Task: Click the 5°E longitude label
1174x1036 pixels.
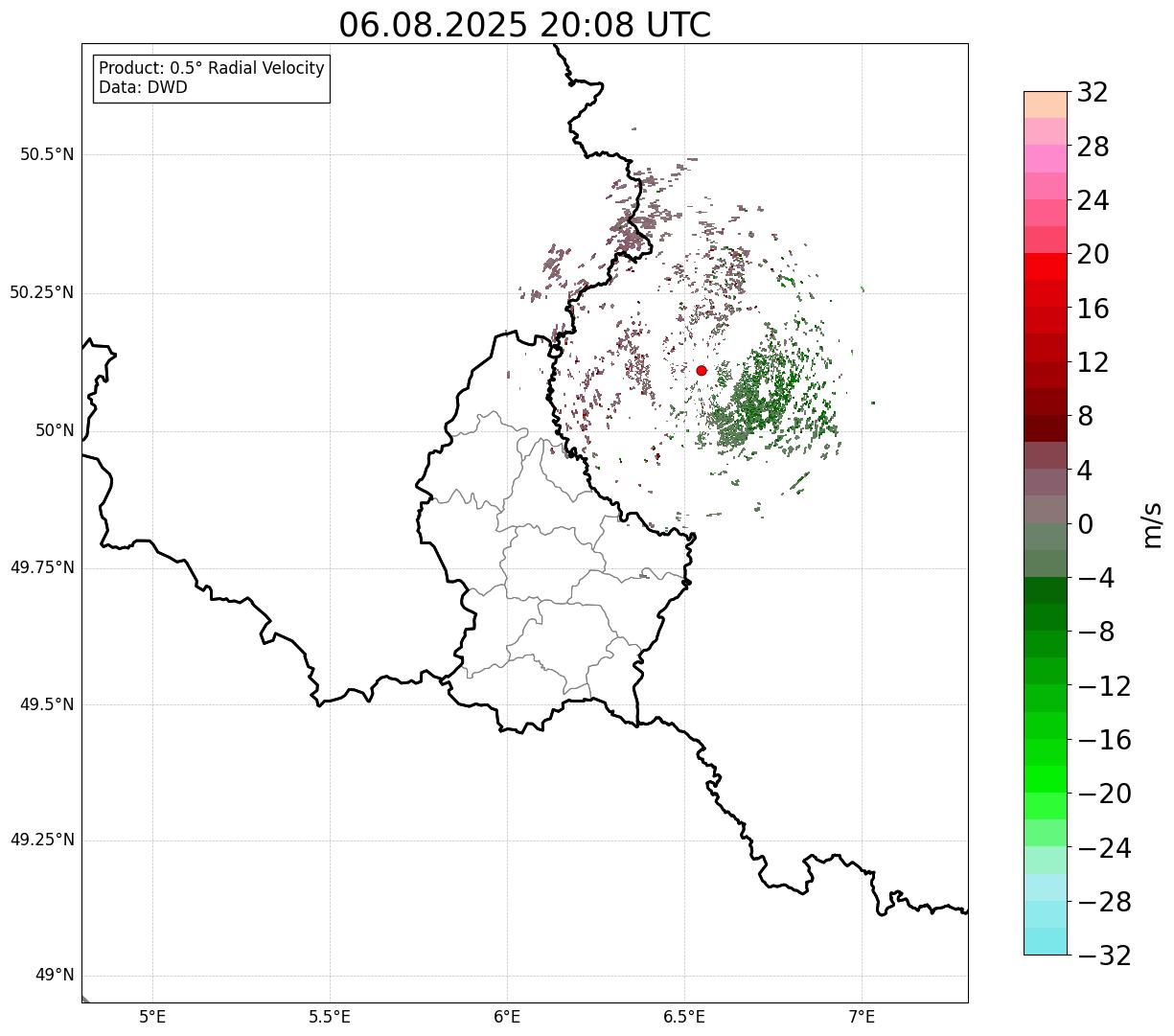Action: pyautogui.click(x=153, y=1017)
